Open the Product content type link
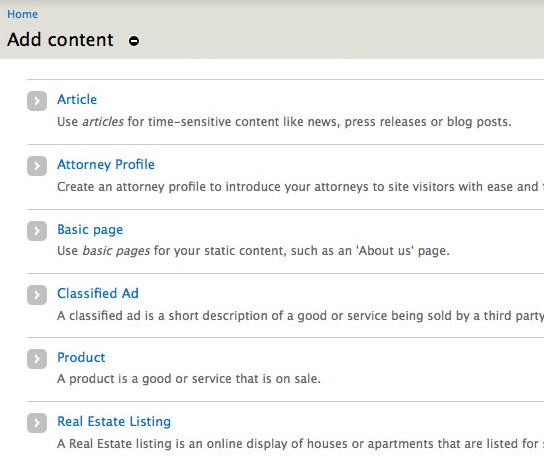 pyautogui.click(x=81, y=358)
